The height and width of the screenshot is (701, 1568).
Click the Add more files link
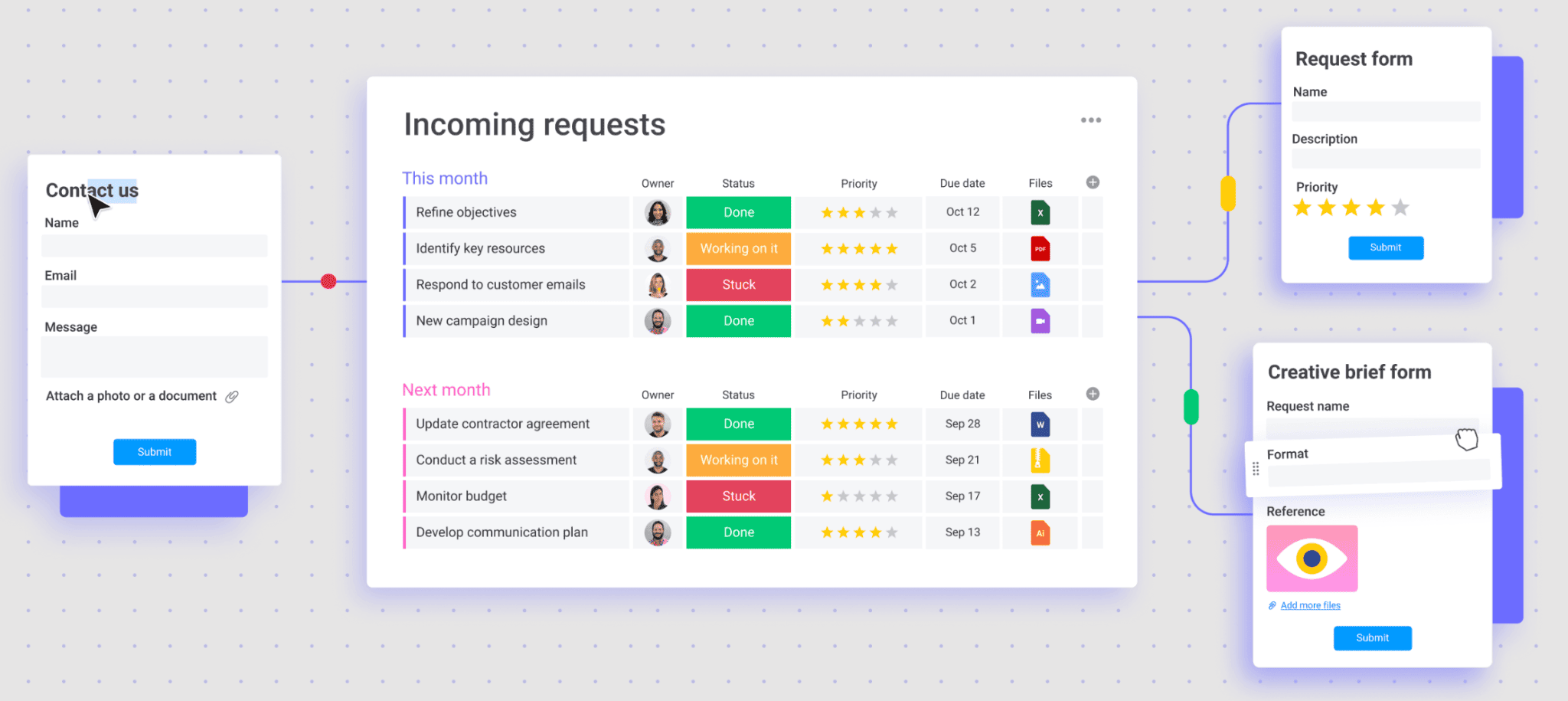(1309, 605)
